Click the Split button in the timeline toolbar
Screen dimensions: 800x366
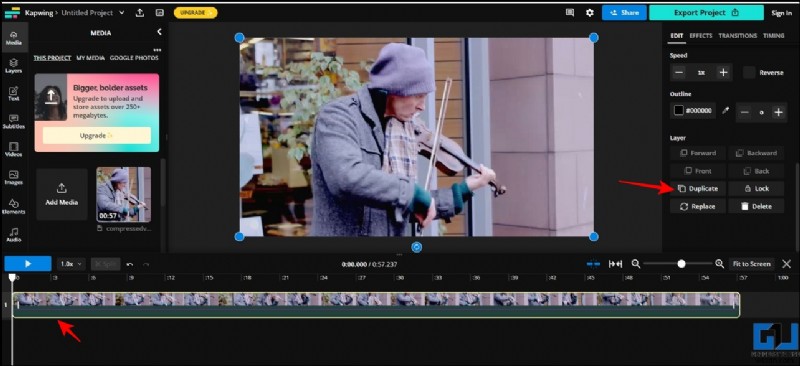coord(106,264)
